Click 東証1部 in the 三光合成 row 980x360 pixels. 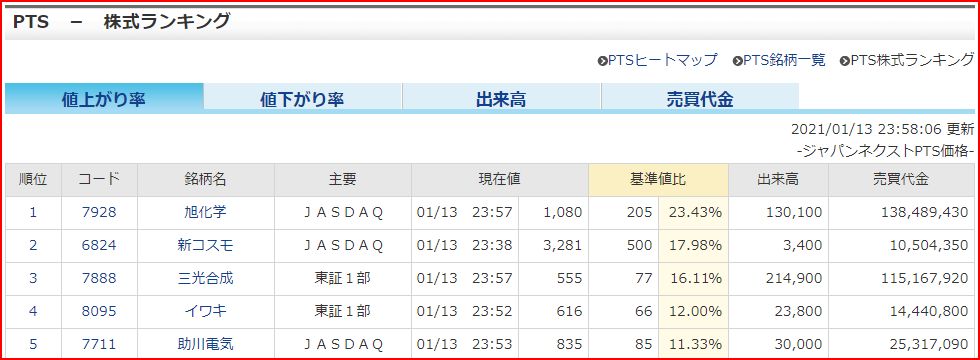[342, 279]
